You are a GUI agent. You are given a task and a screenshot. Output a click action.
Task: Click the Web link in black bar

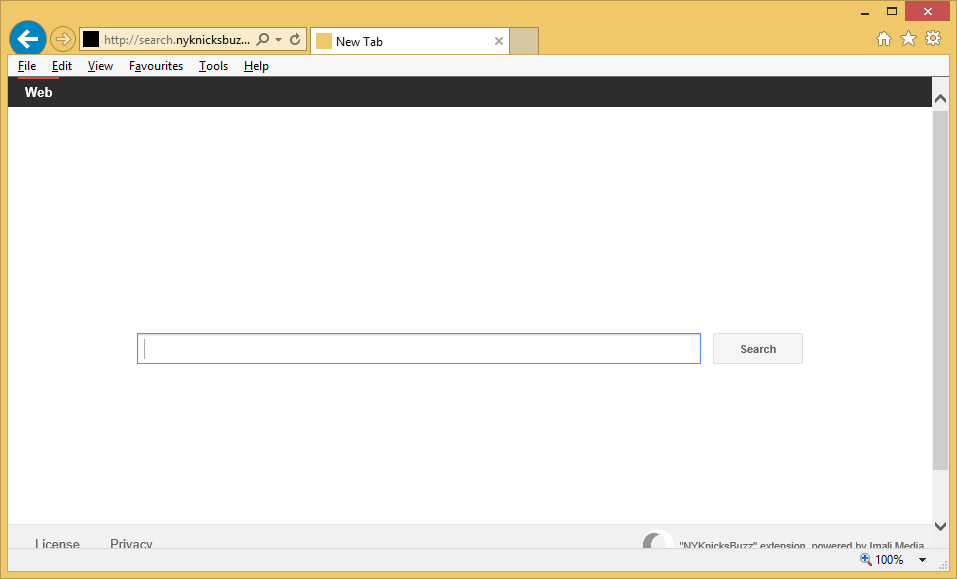coord(39,92)
